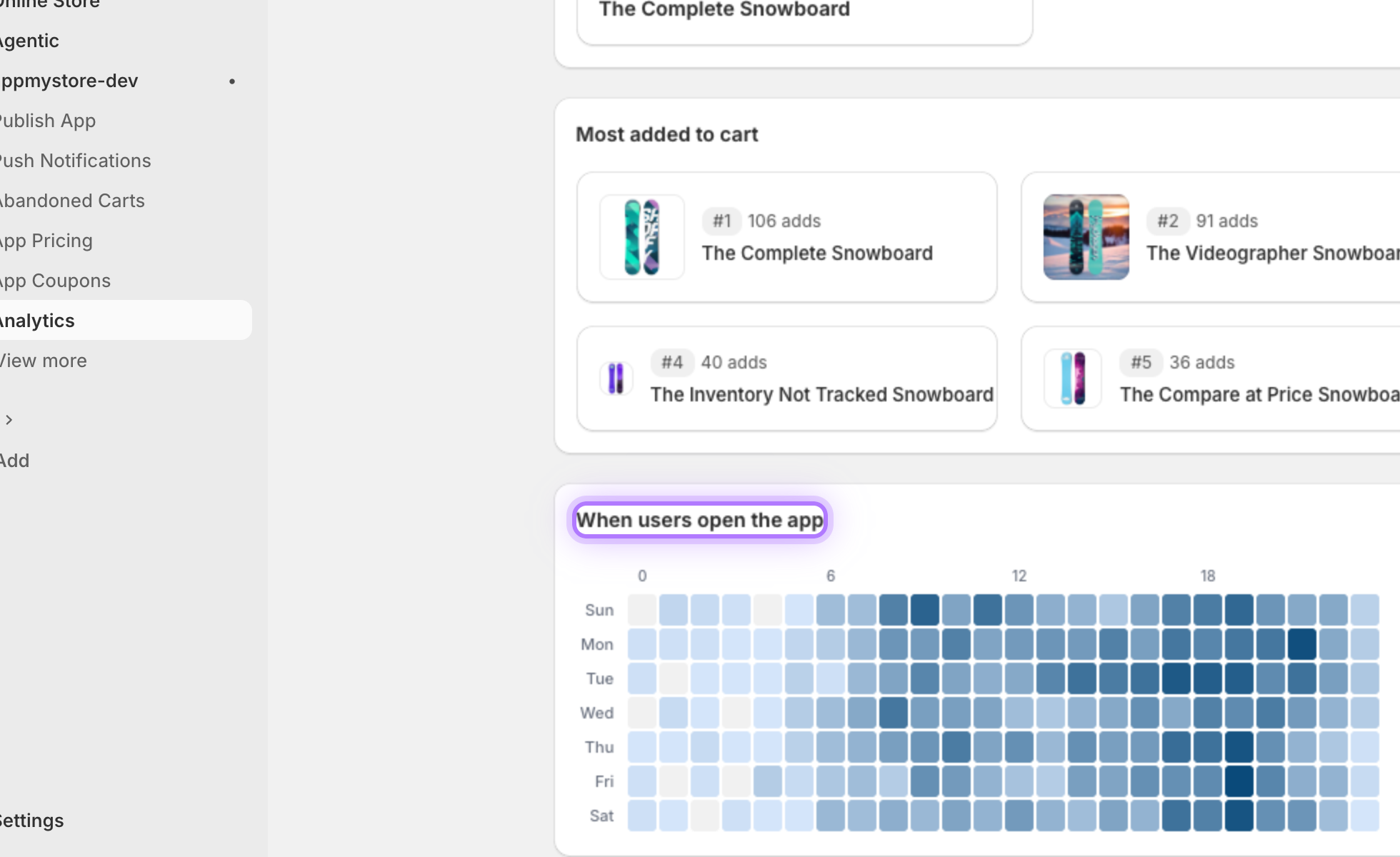Click the Sun row label in heatmap

click(599, 611)
